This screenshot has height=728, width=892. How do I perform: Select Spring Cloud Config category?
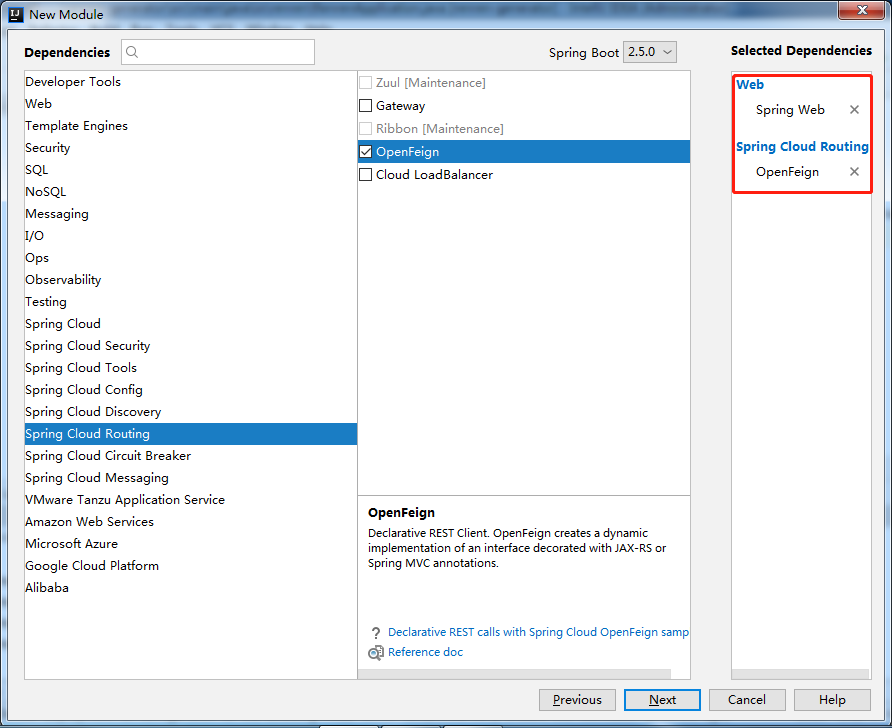coord(191,390)
